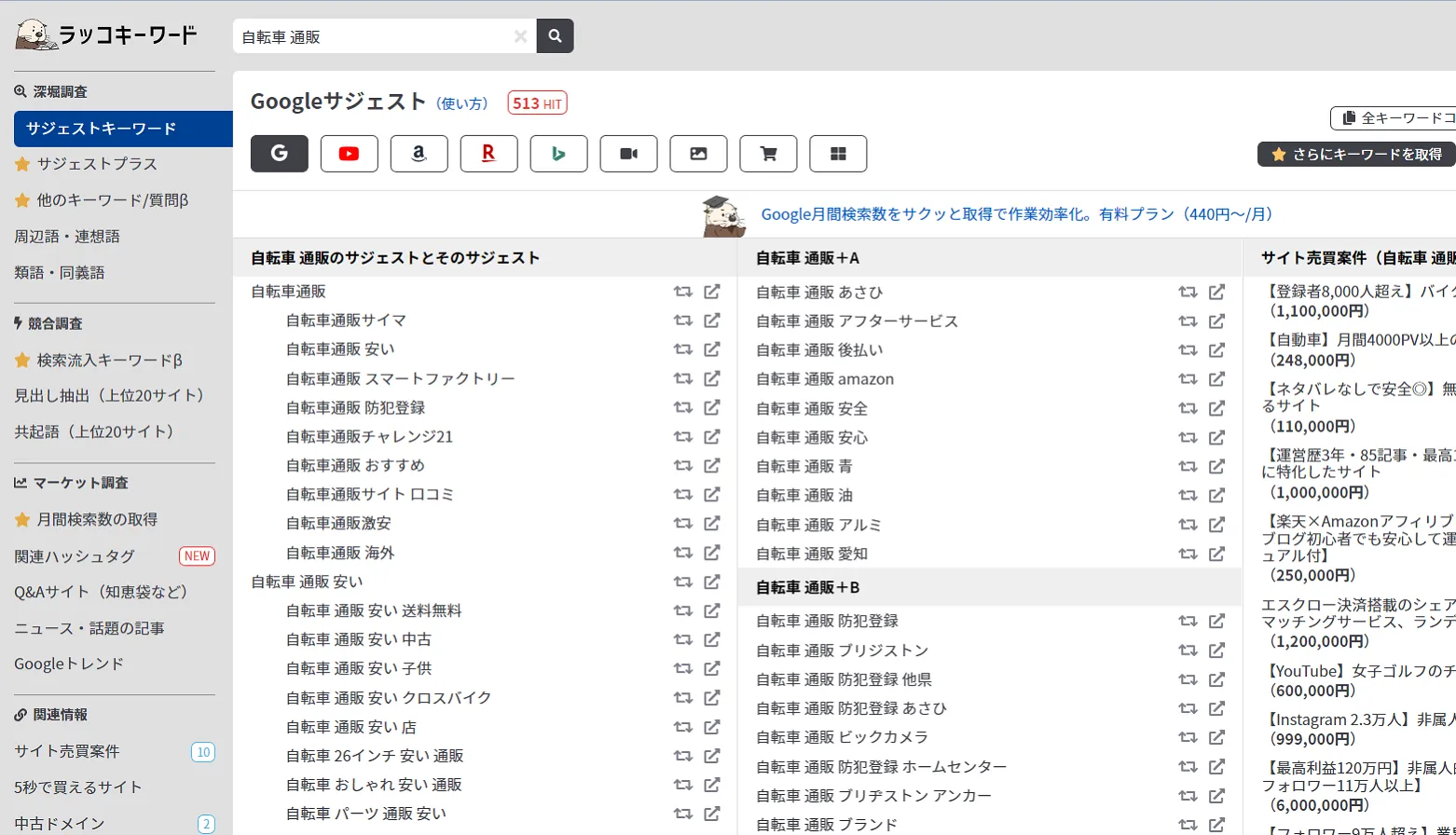Select the Bing suggest source icon

[559, 154]
